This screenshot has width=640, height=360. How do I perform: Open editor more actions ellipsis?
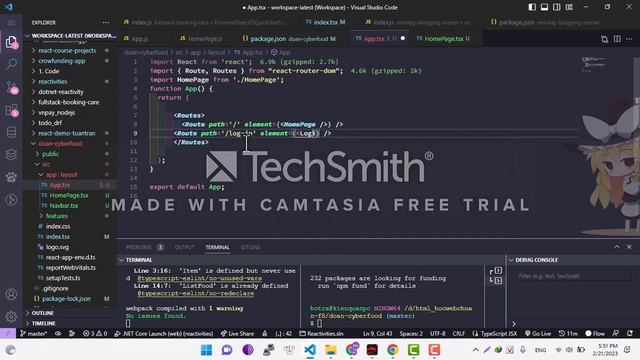(629, 39)
